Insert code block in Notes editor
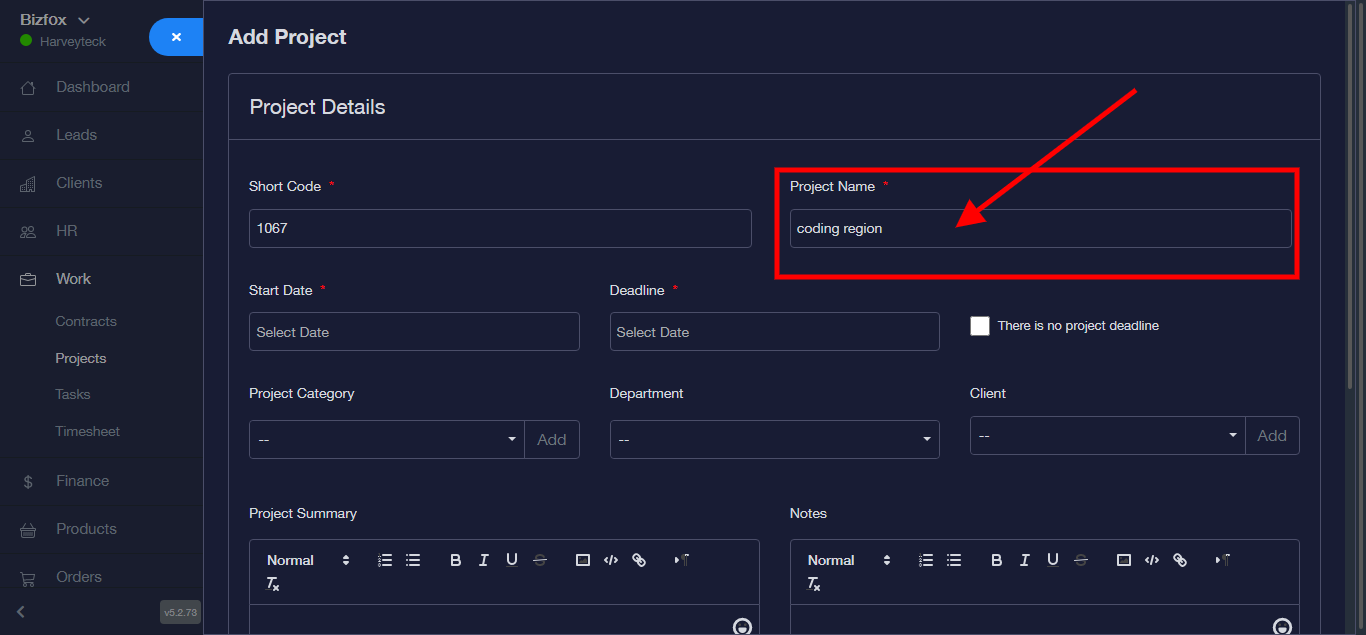 [x=1152, y=560]
